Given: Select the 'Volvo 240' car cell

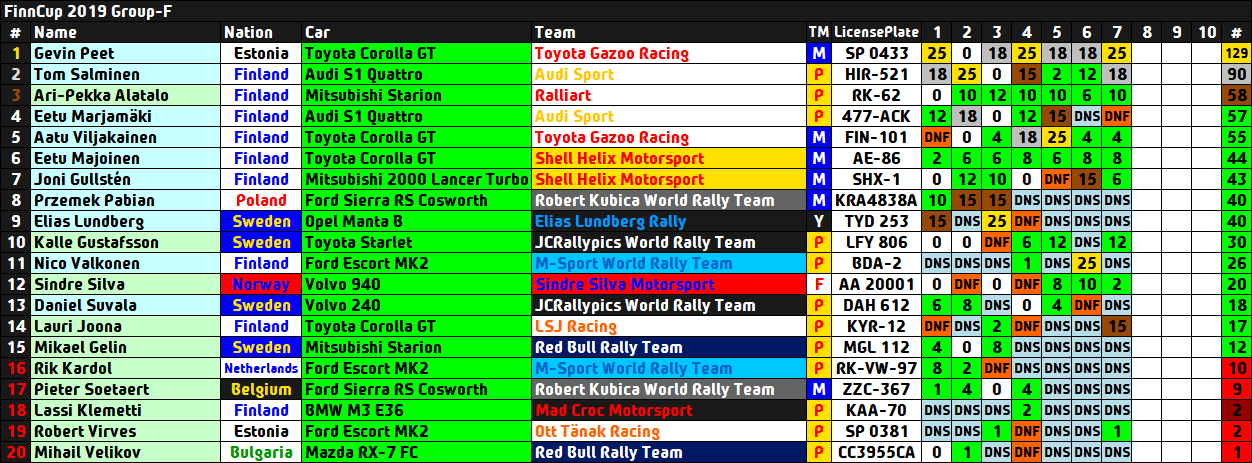Looking at the screenshot, I should point(416,305).
